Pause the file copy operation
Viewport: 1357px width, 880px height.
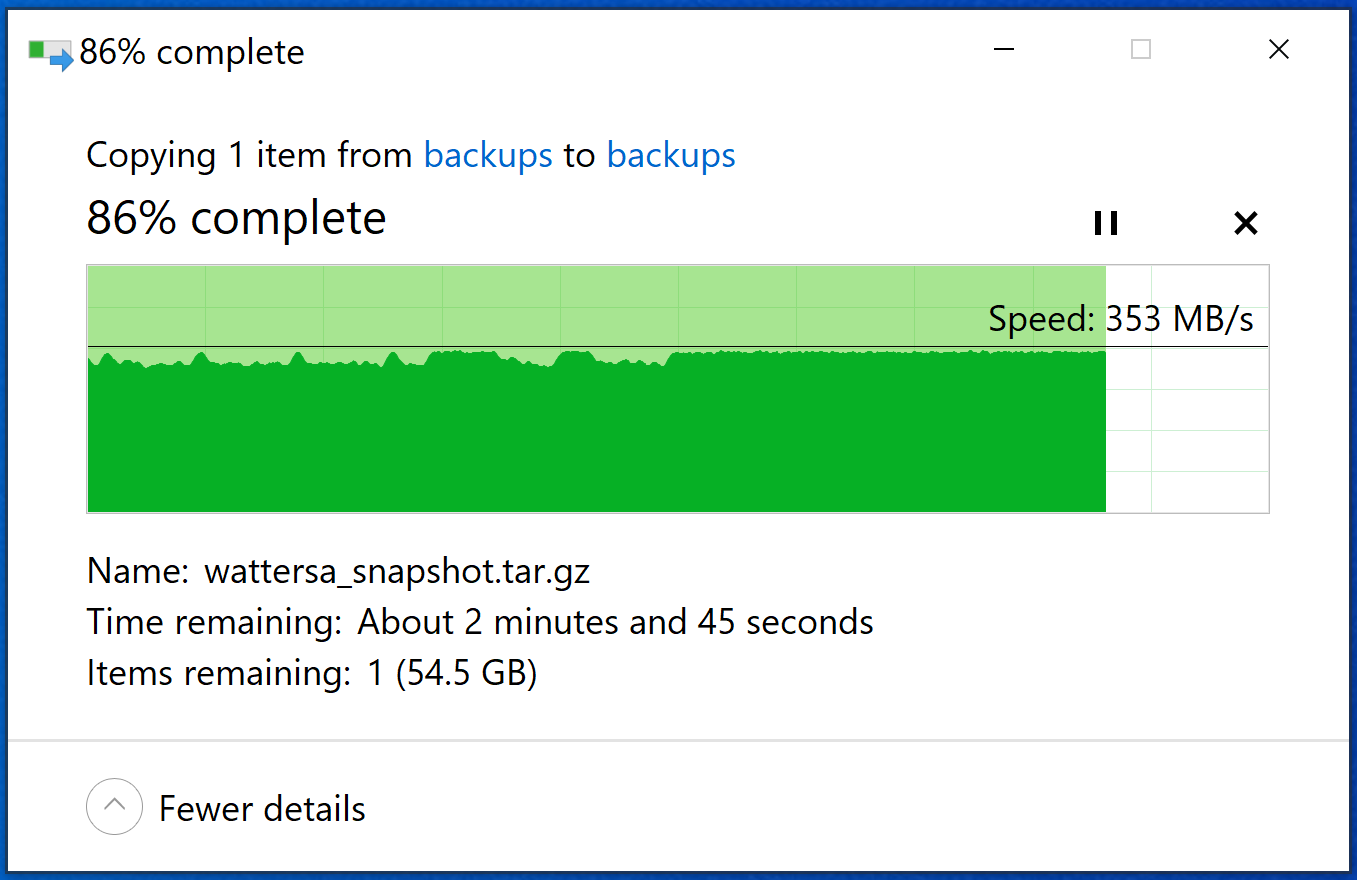(1105, 223)
